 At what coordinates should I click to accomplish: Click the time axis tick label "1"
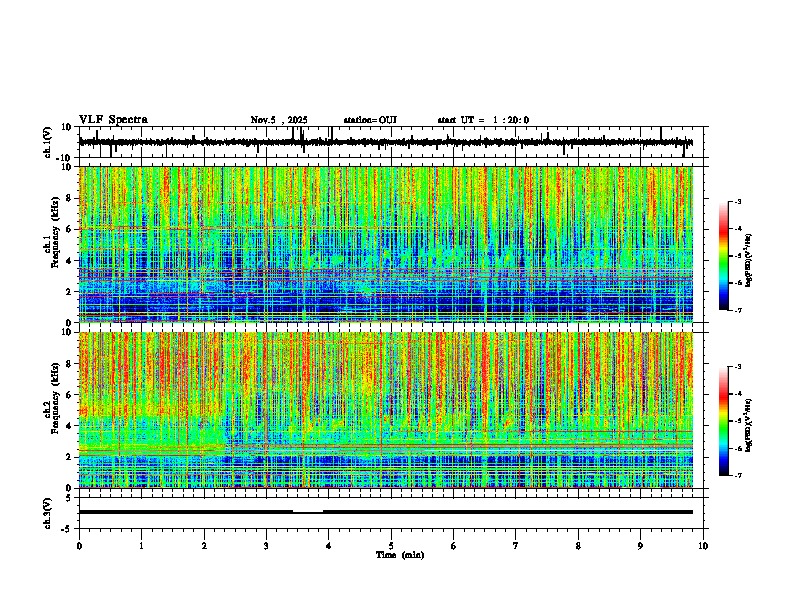click(141, 546)
